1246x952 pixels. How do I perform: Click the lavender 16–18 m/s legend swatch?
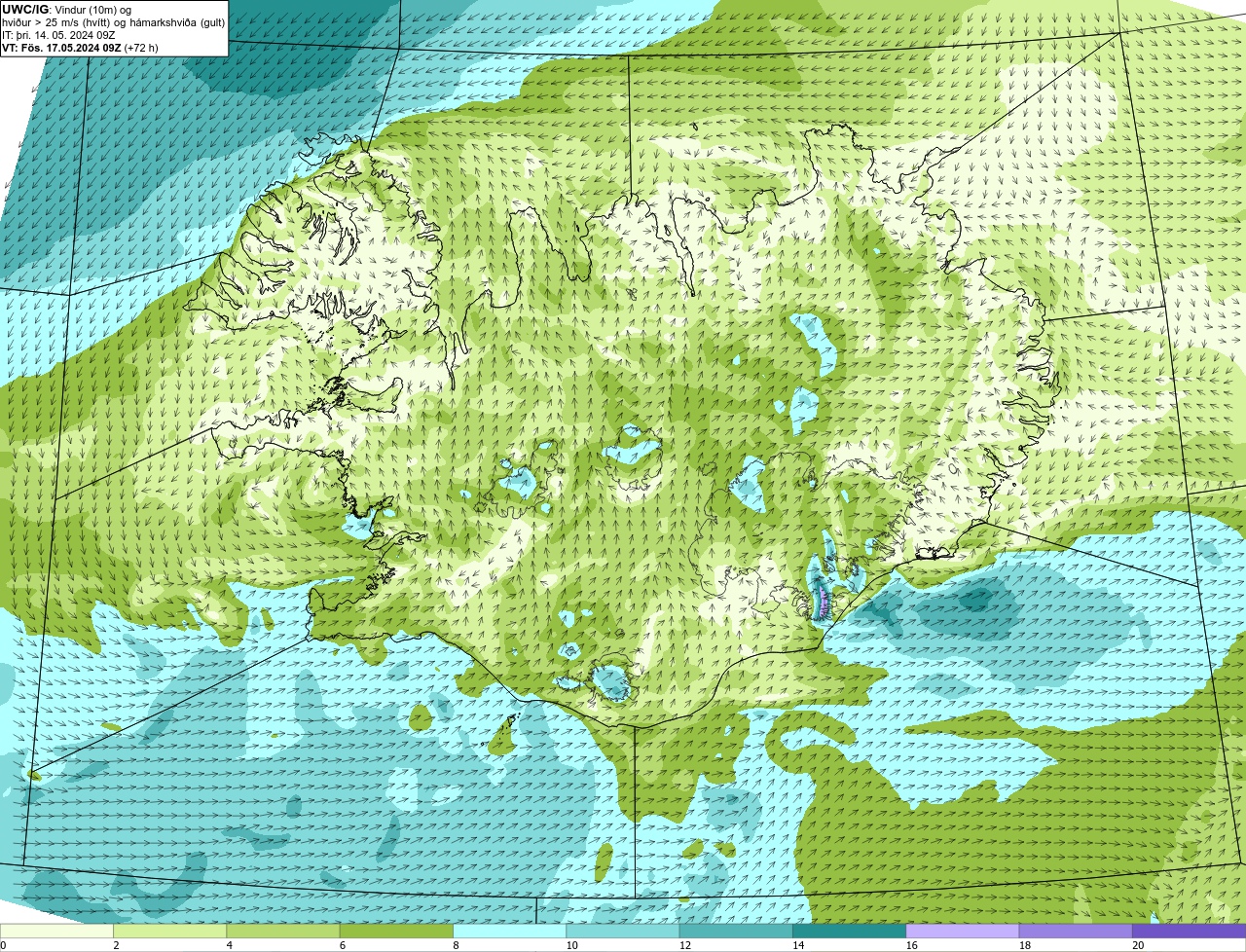[x=963, y=931]
